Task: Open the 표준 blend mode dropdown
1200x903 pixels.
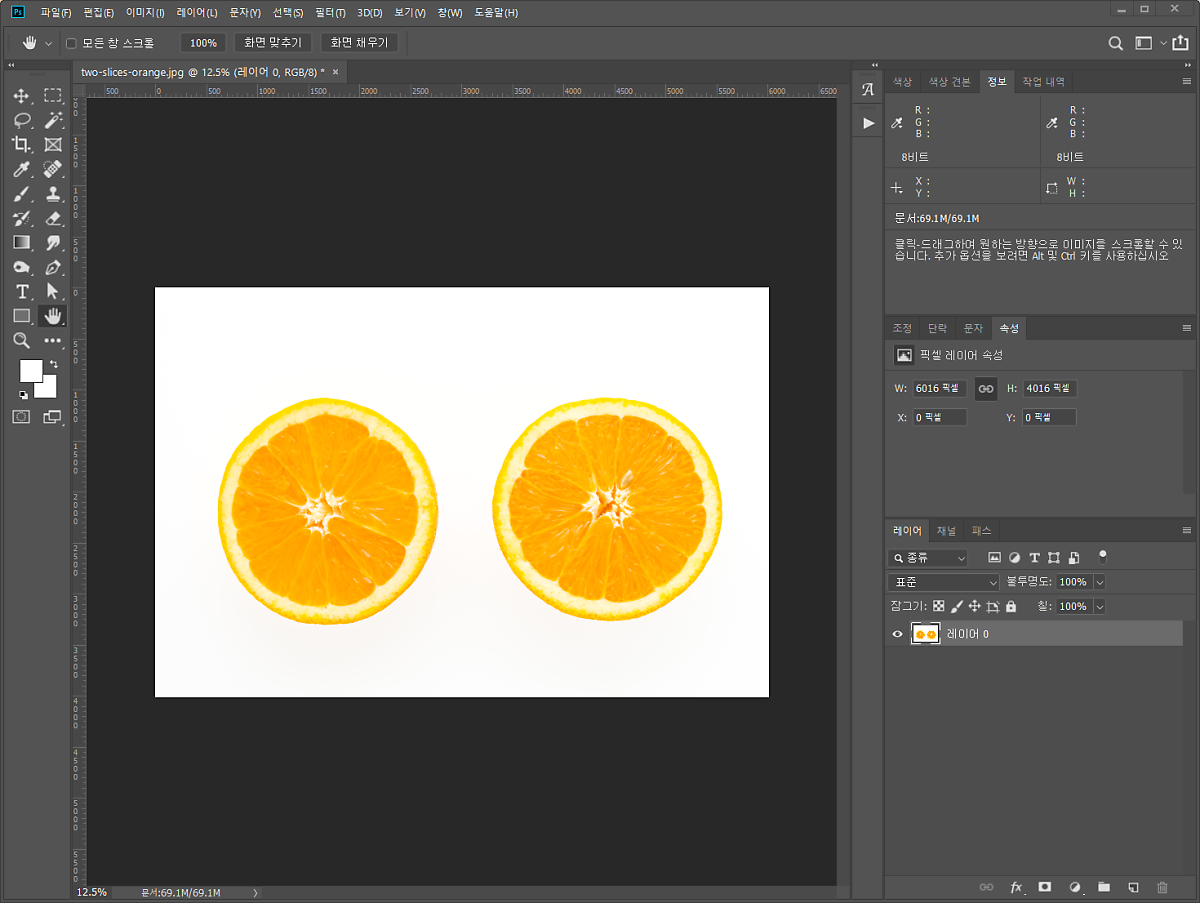Action: tap(944, 582)
